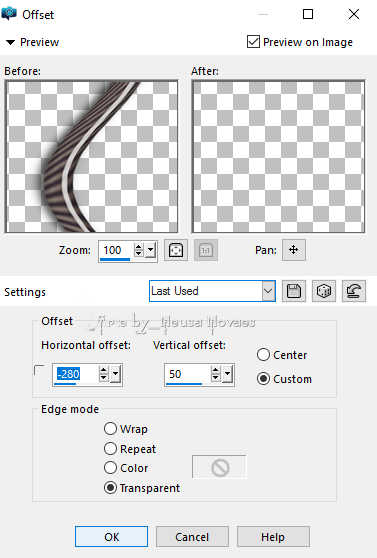The height and width of the screenshot is (558, 377).
Task: Select the Center radio option
Action: (x=263, y=355)
